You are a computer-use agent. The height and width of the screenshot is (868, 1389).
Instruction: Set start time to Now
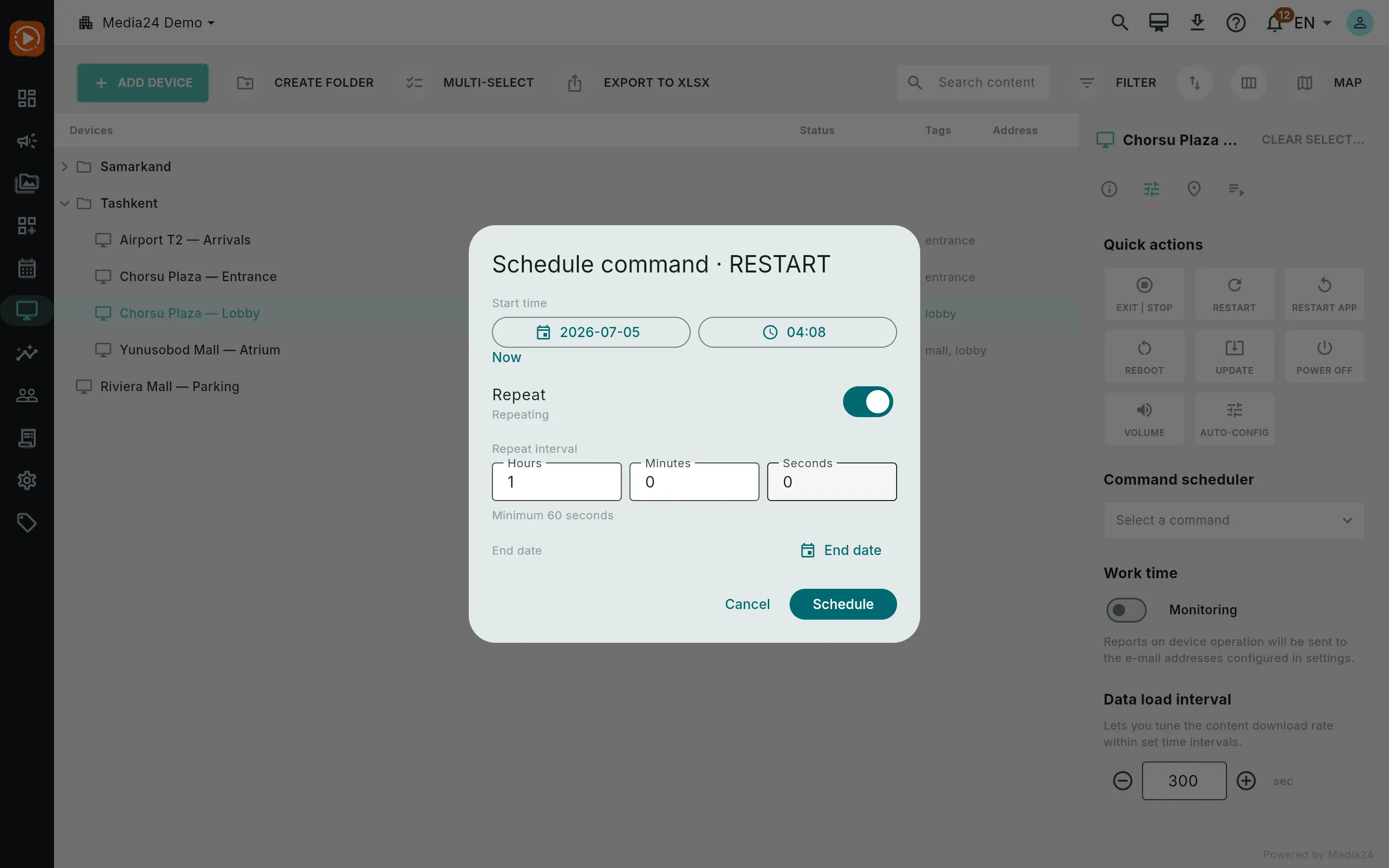click(506, 357)
